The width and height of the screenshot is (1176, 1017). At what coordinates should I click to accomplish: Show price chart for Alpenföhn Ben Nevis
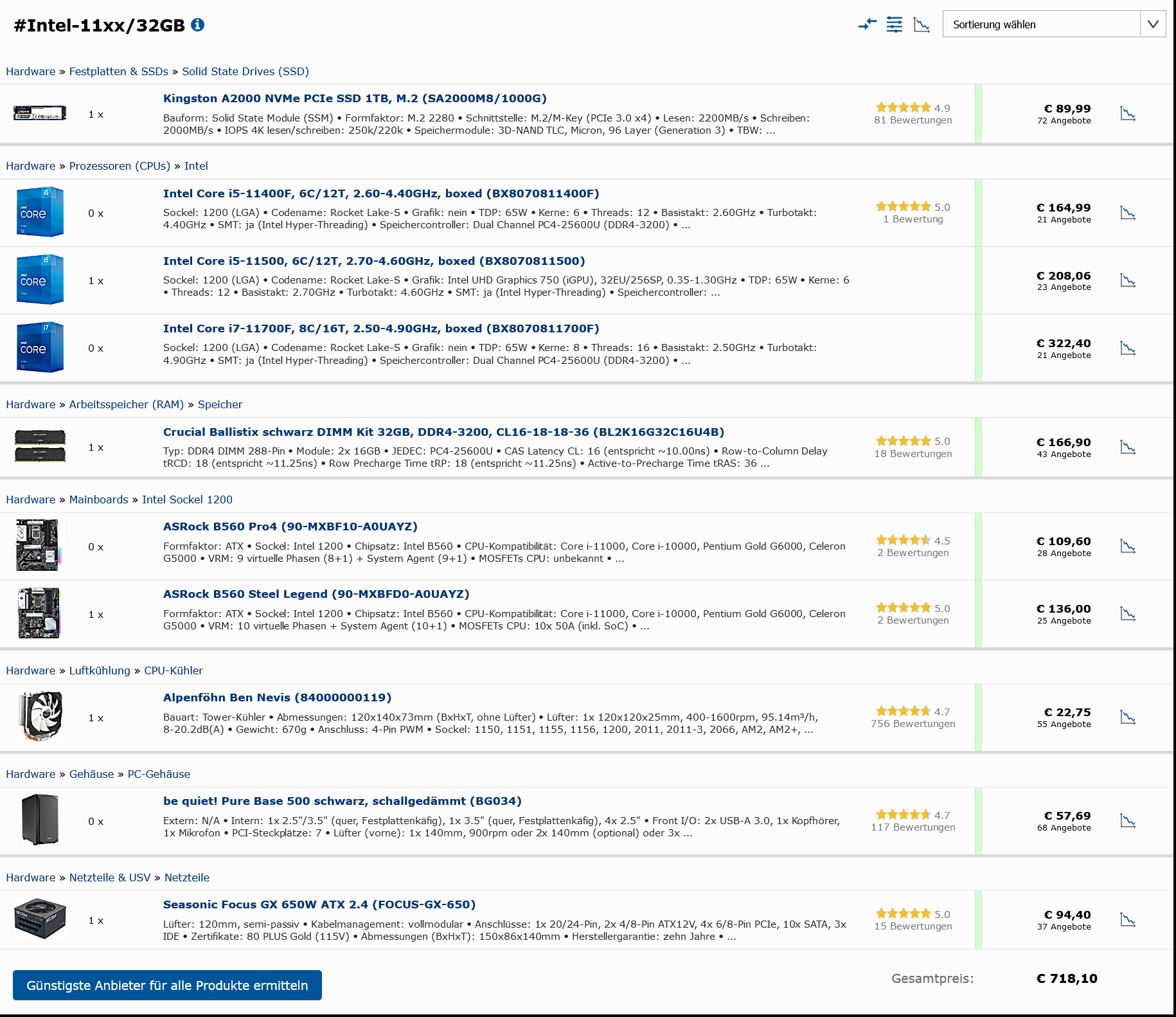tap(1128, 717)
